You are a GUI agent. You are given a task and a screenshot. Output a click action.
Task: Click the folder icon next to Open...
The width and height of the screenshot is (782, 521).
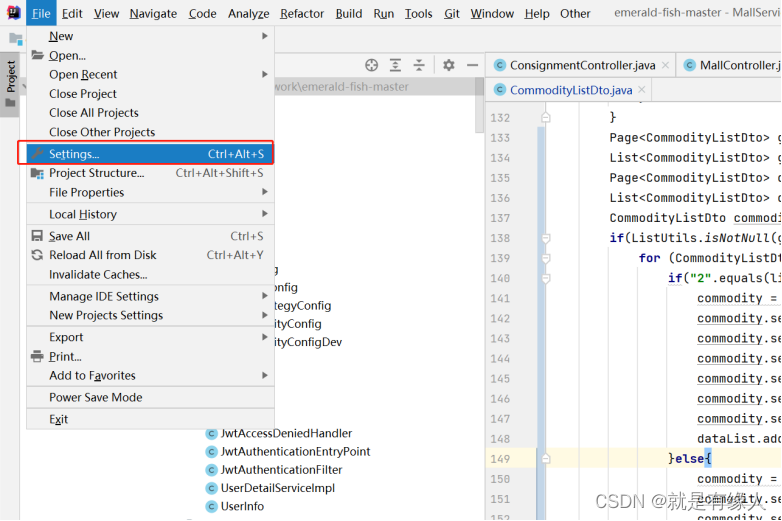coord(37,55)
